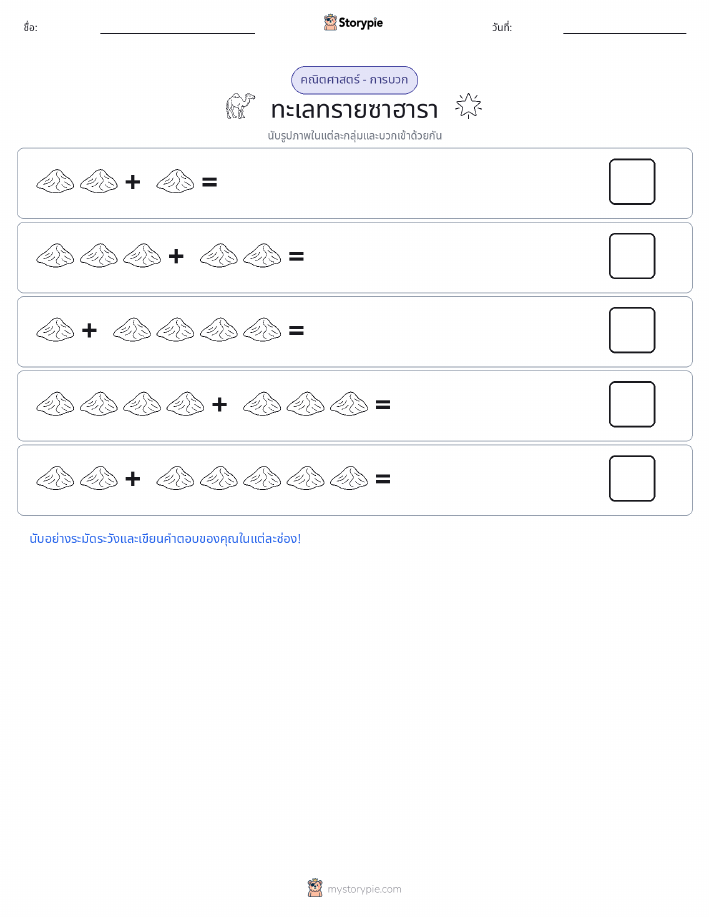Click the plus sign in the second row
Screen dimensions: 709x917
tap(175, 256)
